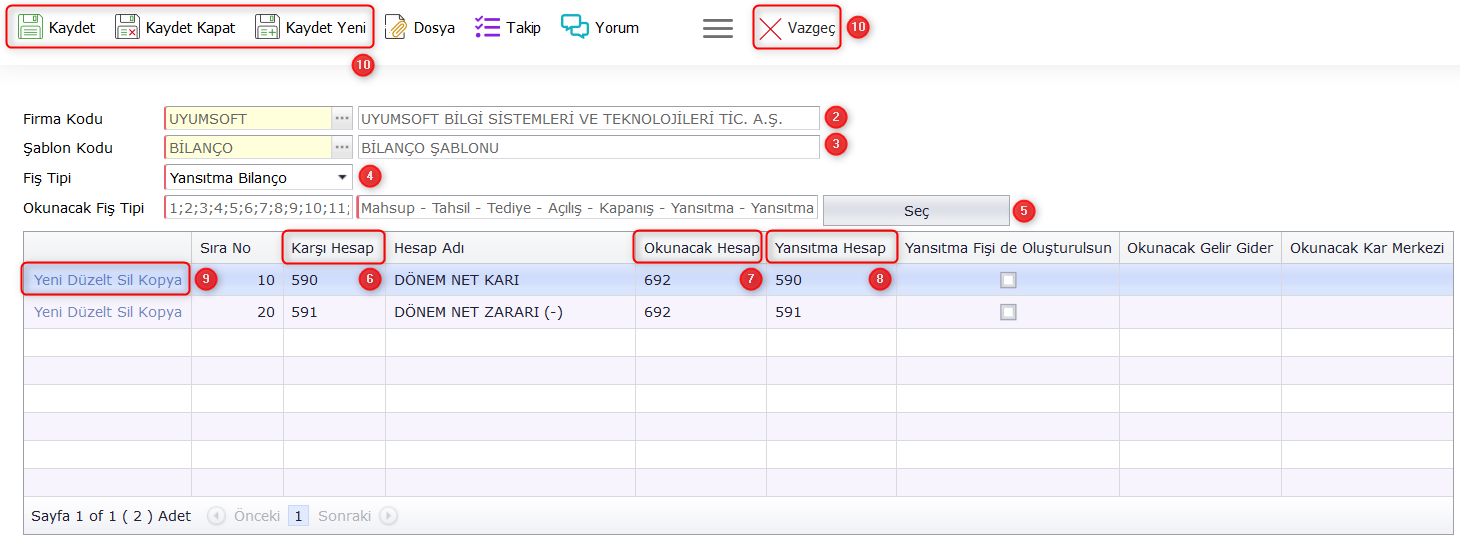Click the Kaydet Yeni toolbar icon

[267, 28]
